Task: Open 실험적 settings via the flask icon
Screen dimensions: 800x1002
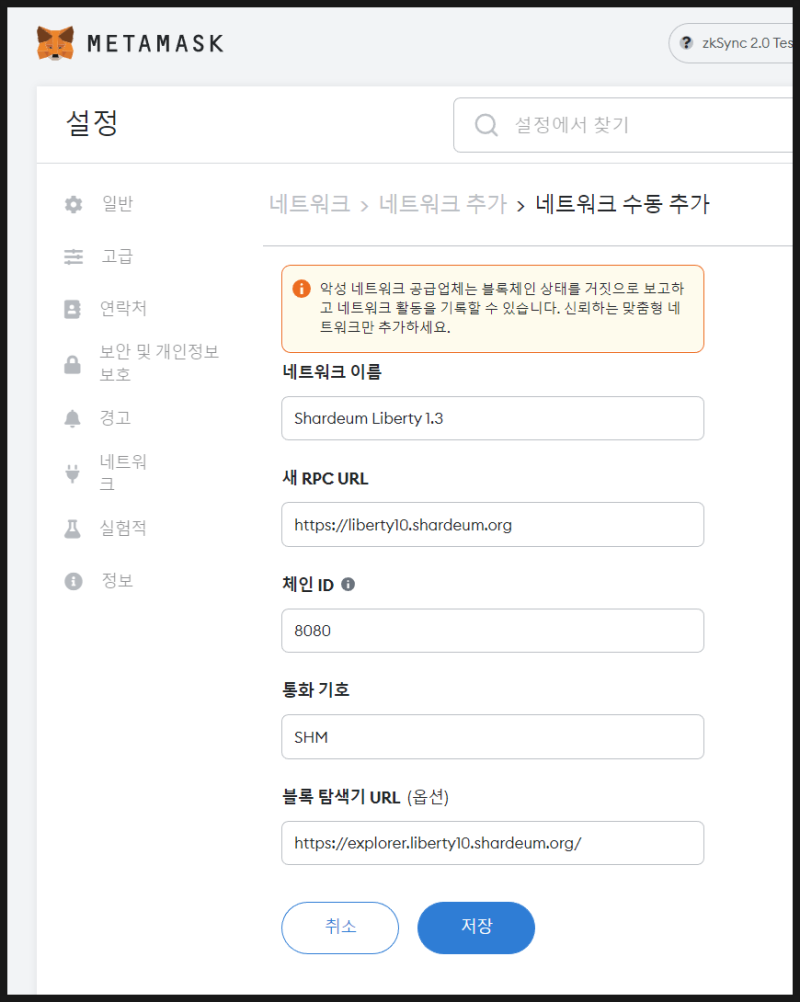Action: [72, 527]
